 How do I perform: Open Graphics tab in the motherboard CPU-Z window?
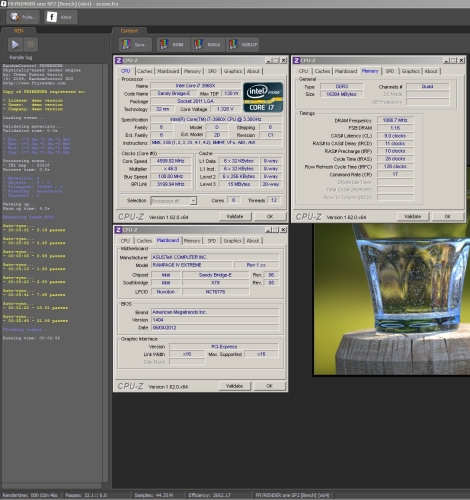(x=233, y=241)
